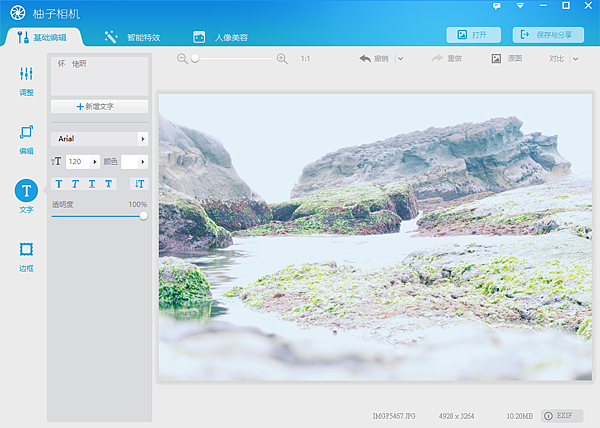Toggle italic text style
This screenshot has width=600, height=428.
point(75,184)
